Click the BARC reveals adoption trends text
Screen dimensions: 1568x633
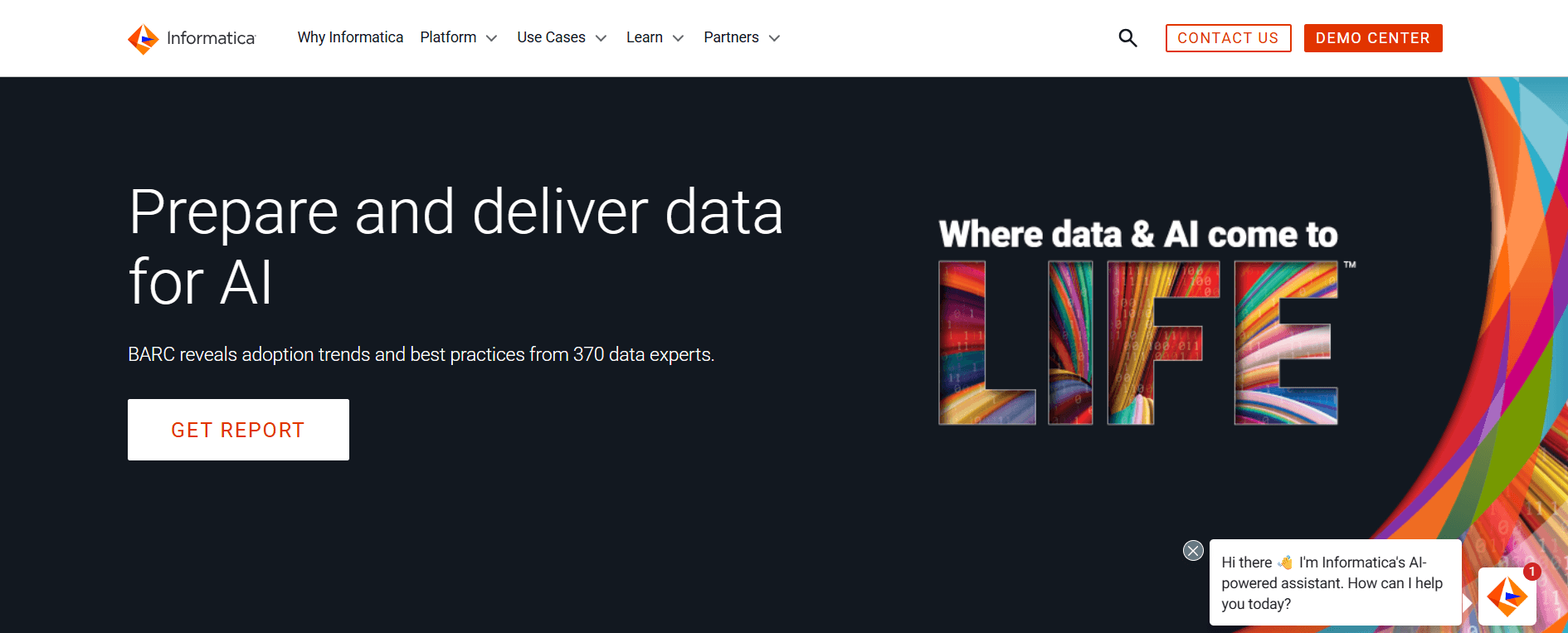[421, 355]
